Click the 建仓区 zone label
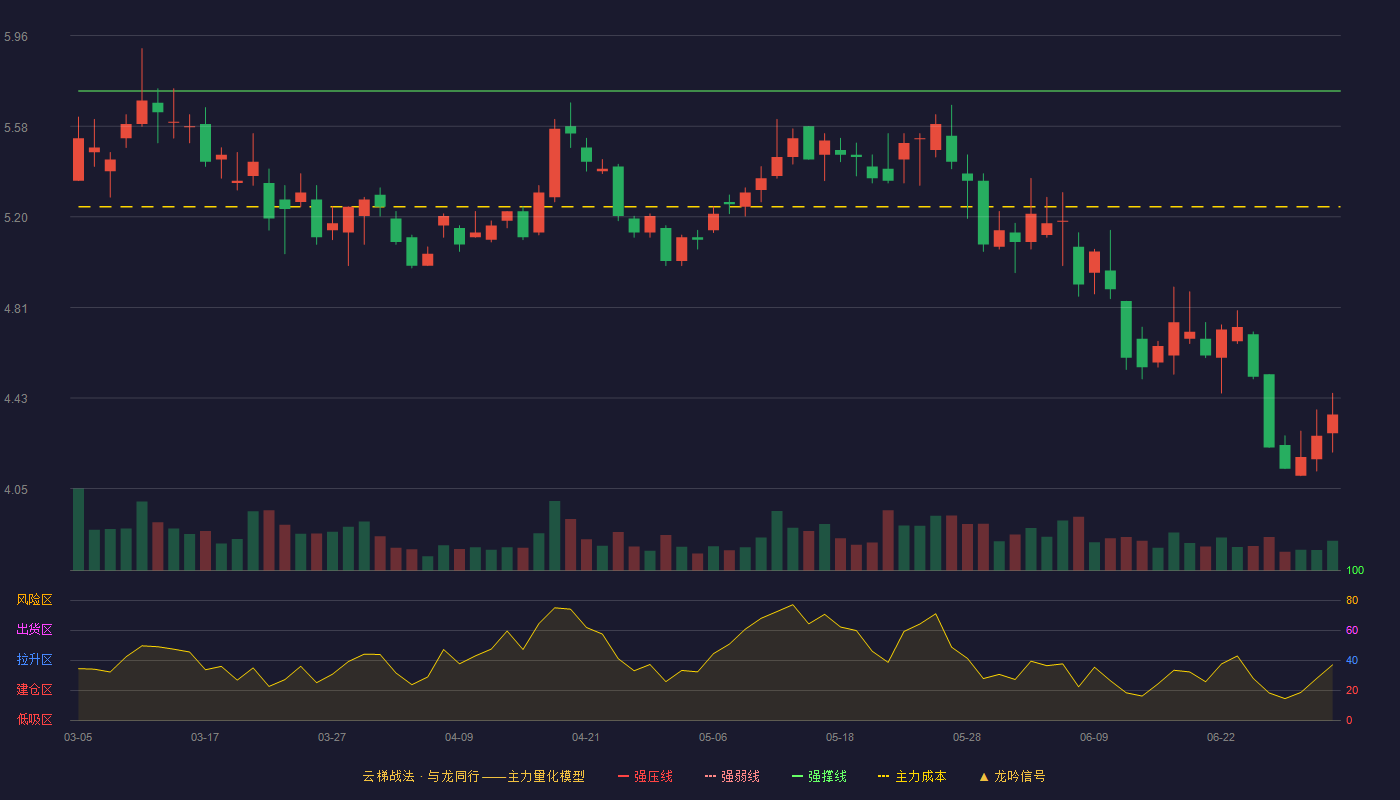This screenshot has width=1400, height=800. [35, 690]
